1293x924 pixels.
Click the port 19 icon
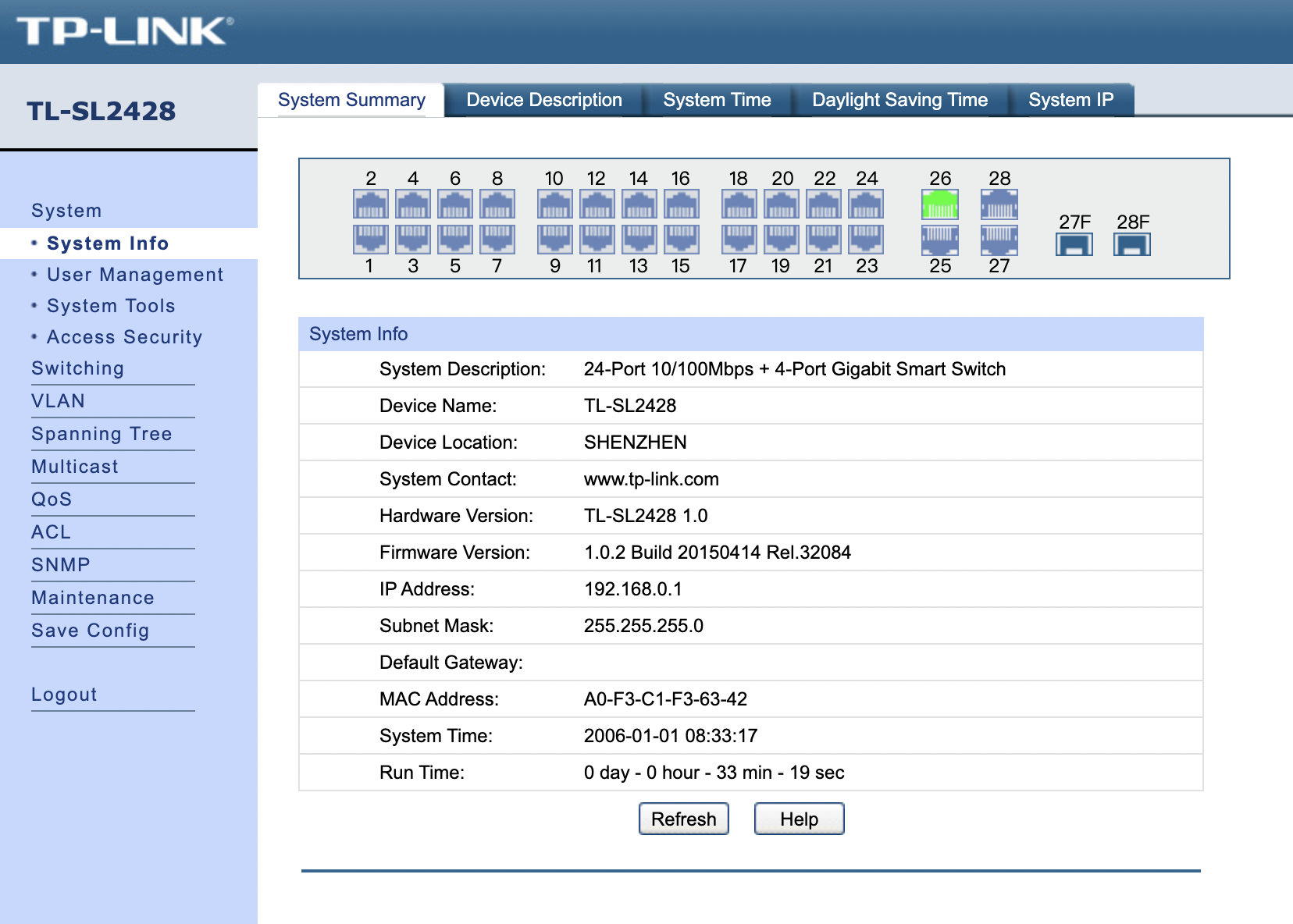click(x=782, y=239)
